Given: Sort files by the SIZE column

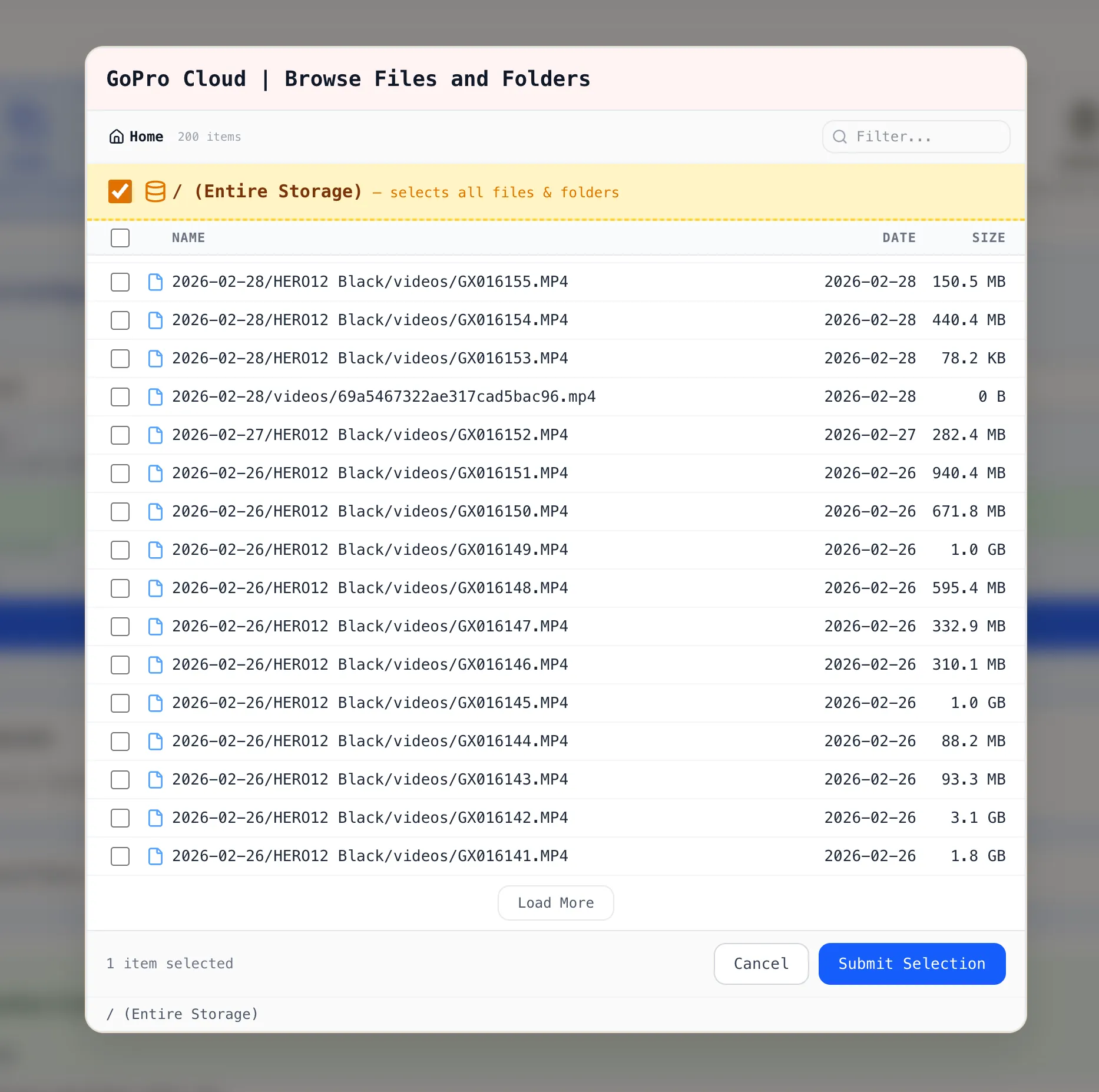Looking at the screenshot, I should click(988, 238).
